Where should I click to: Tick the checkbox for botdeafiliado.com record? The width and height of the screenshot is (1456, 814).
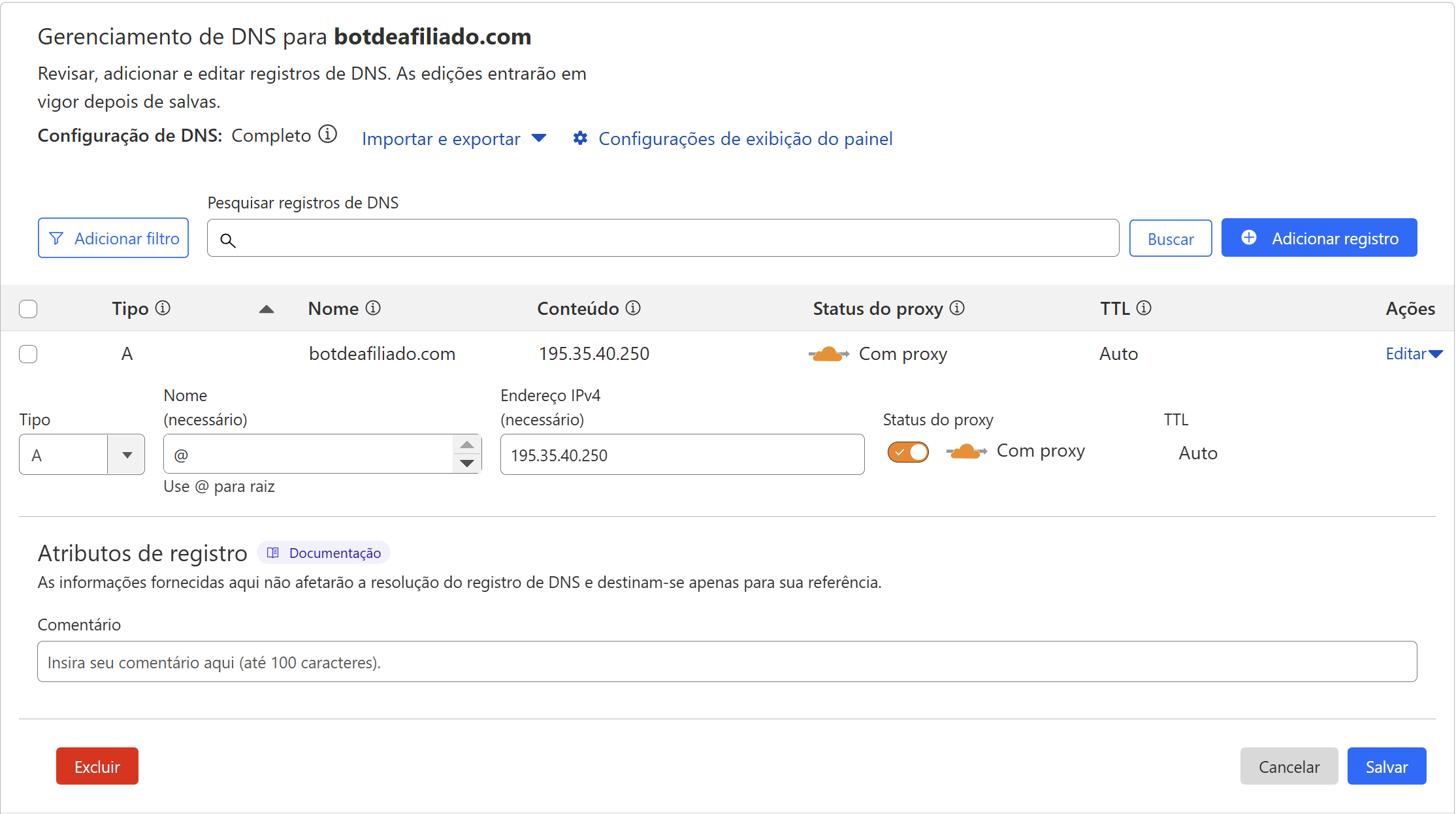(x=28, y=354)
